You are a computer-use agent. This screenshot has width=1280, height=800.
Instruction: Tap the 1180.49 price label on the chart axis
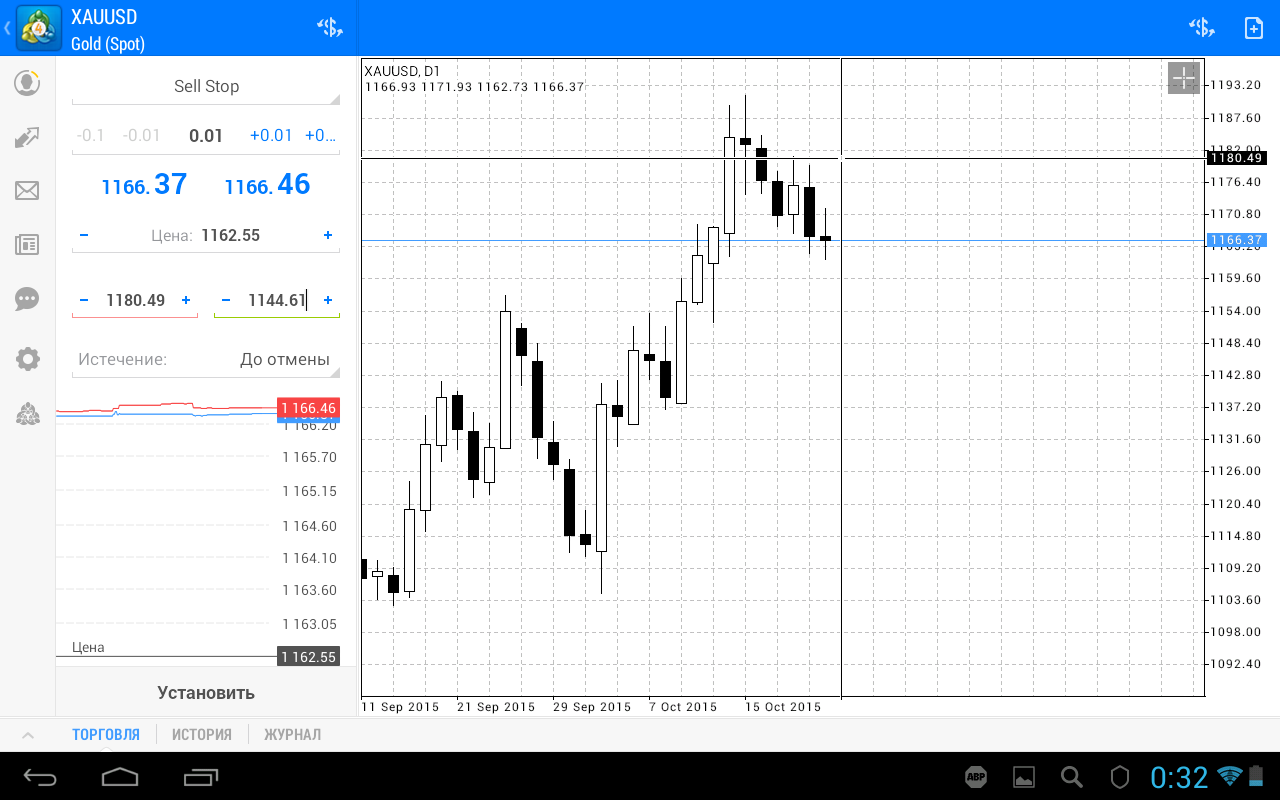tap(1236, 158)
